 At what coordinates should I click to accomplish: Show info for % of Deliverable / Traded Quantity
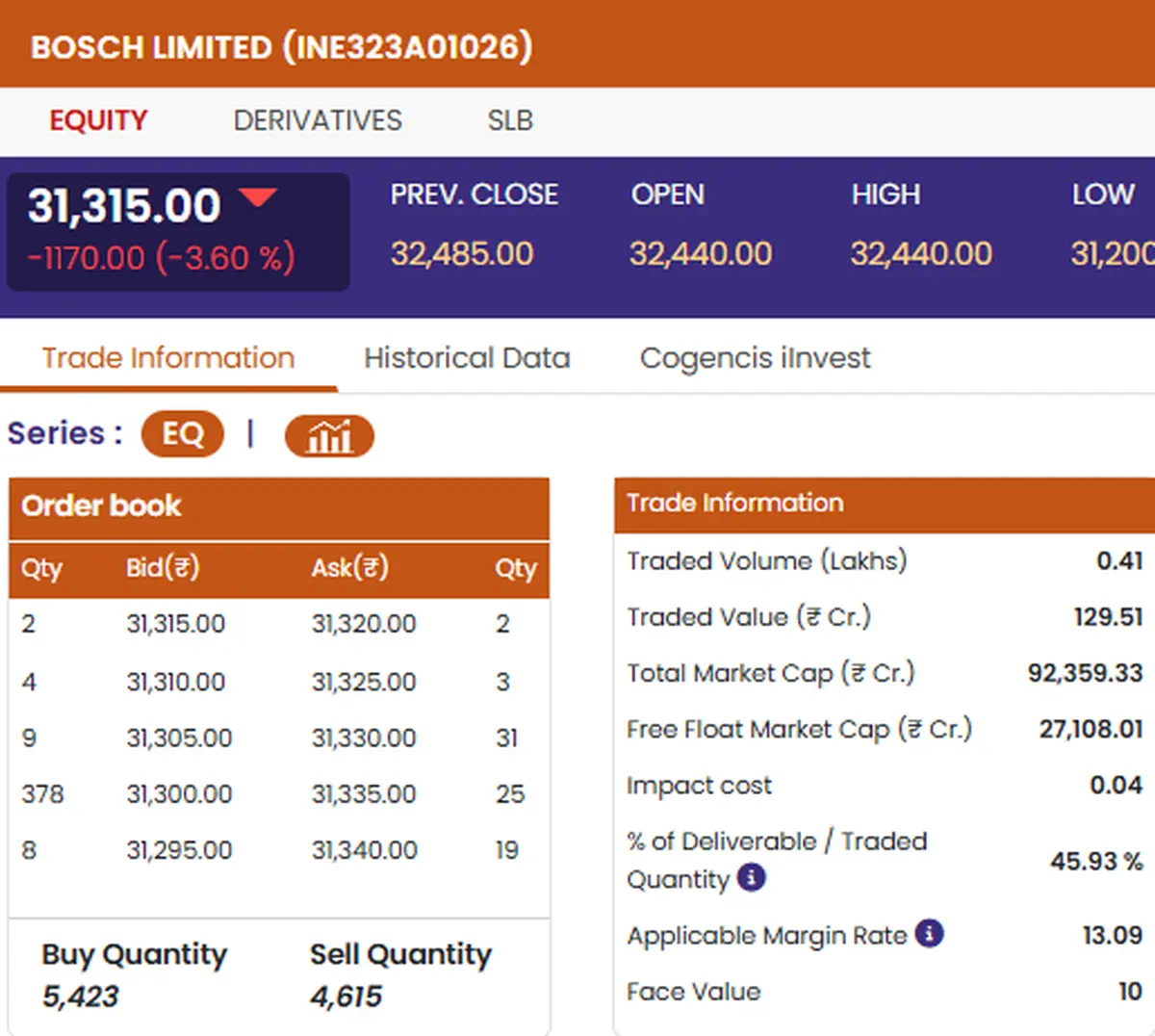[x=752, y=877]
